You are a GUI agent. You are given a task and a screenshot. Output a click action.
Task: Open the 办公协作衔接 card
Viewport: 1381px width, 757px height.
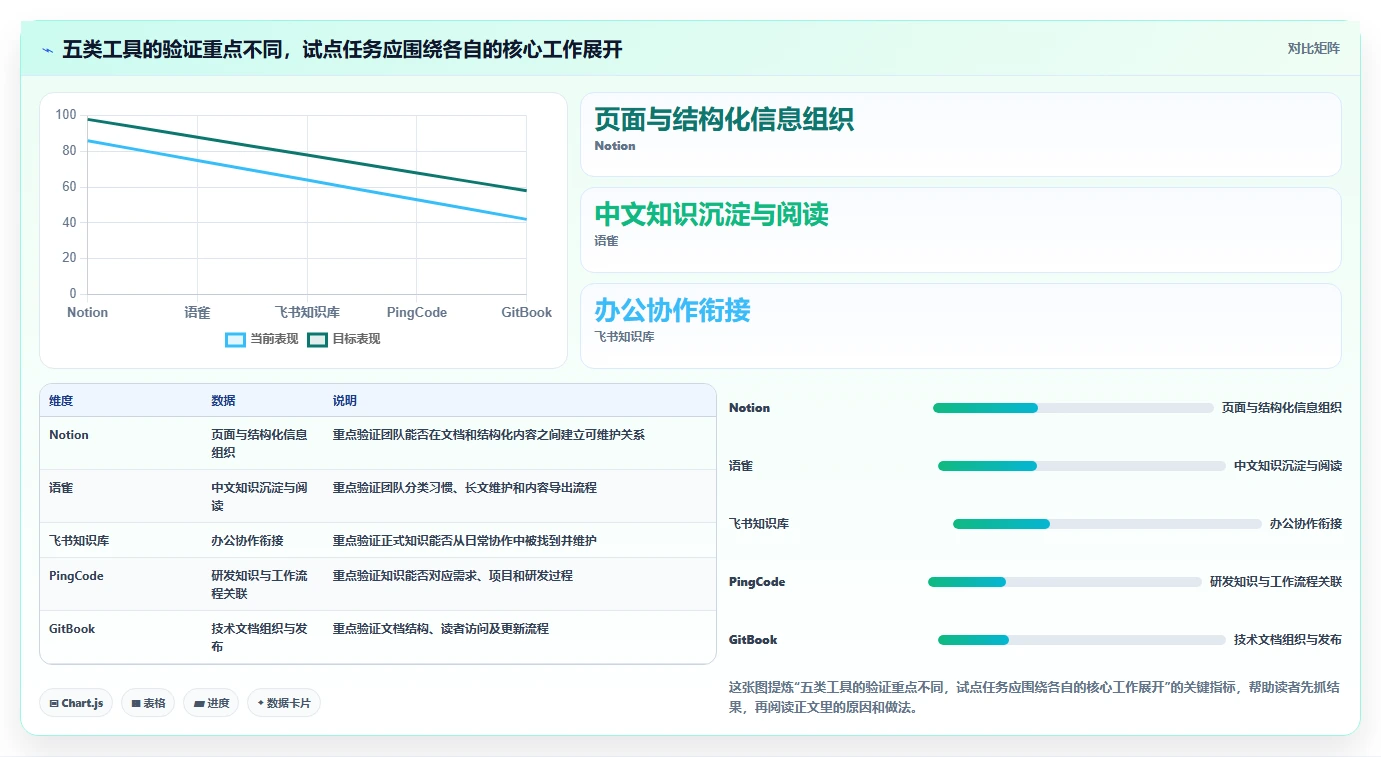pos(960,326)
